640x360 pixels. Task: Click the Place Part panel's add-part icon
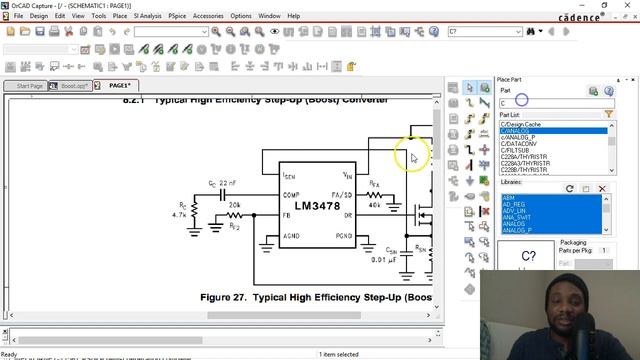[593, 91]
